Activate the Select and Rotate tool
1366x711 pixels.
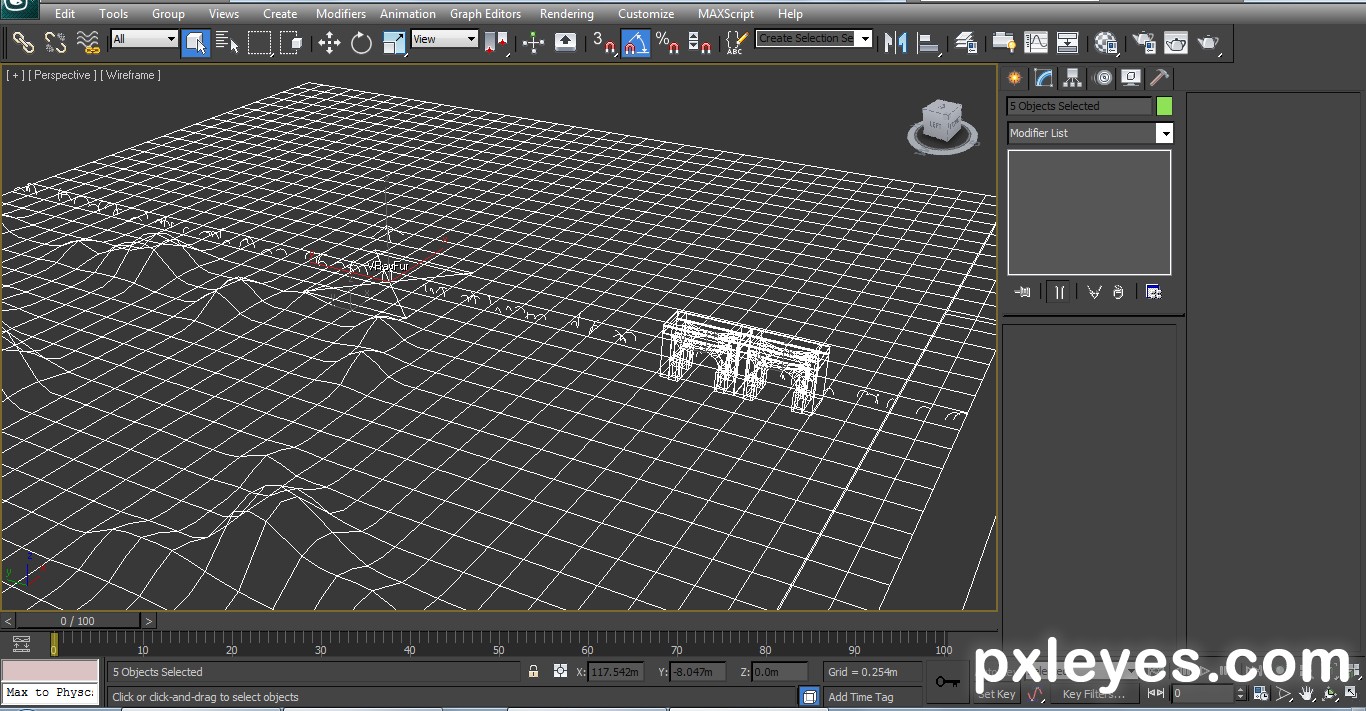coord(361,42)
